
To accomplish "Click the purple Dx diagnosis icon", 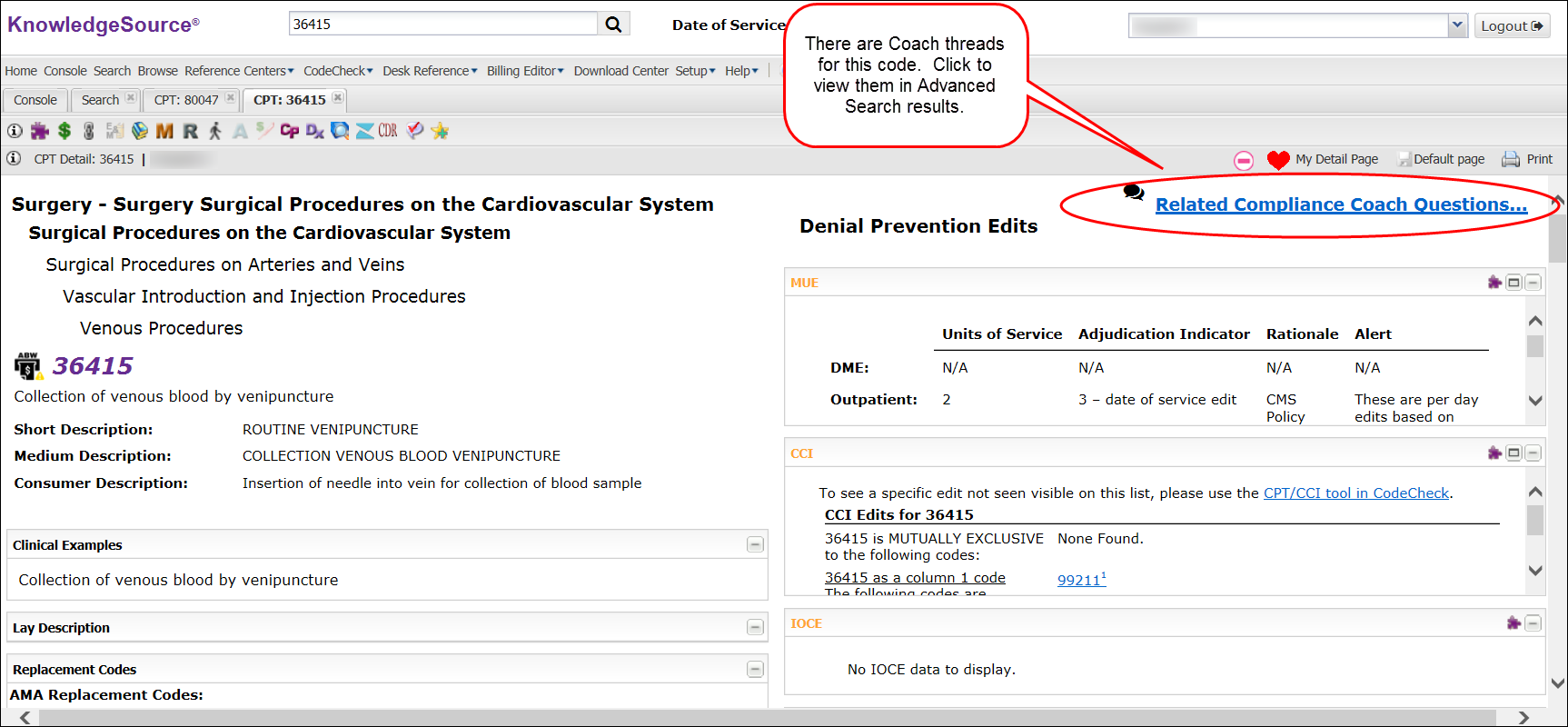I will click(x=314, y=132).
